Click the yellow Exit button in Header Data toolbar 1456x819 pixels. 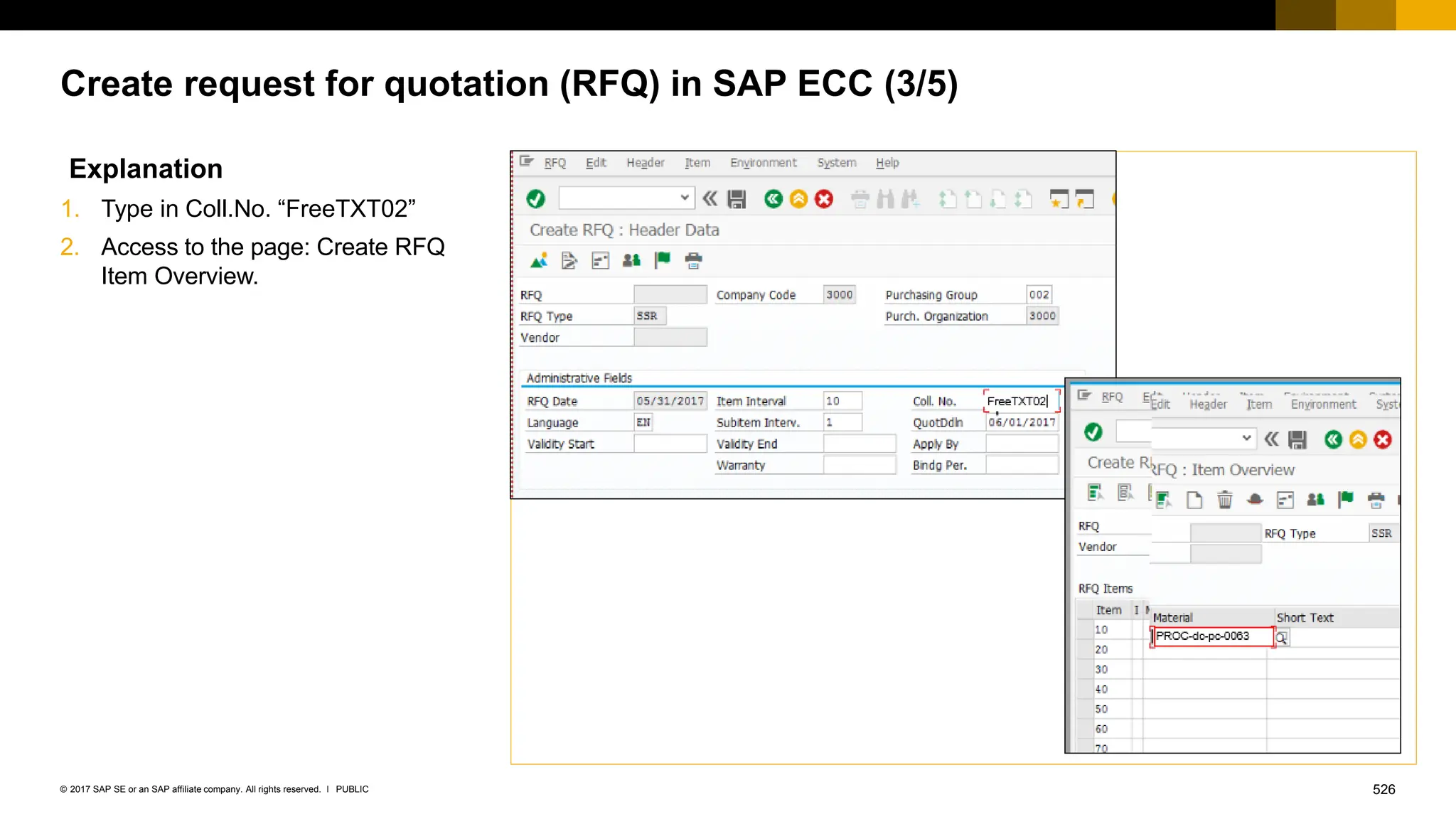[x=798, y=199]
